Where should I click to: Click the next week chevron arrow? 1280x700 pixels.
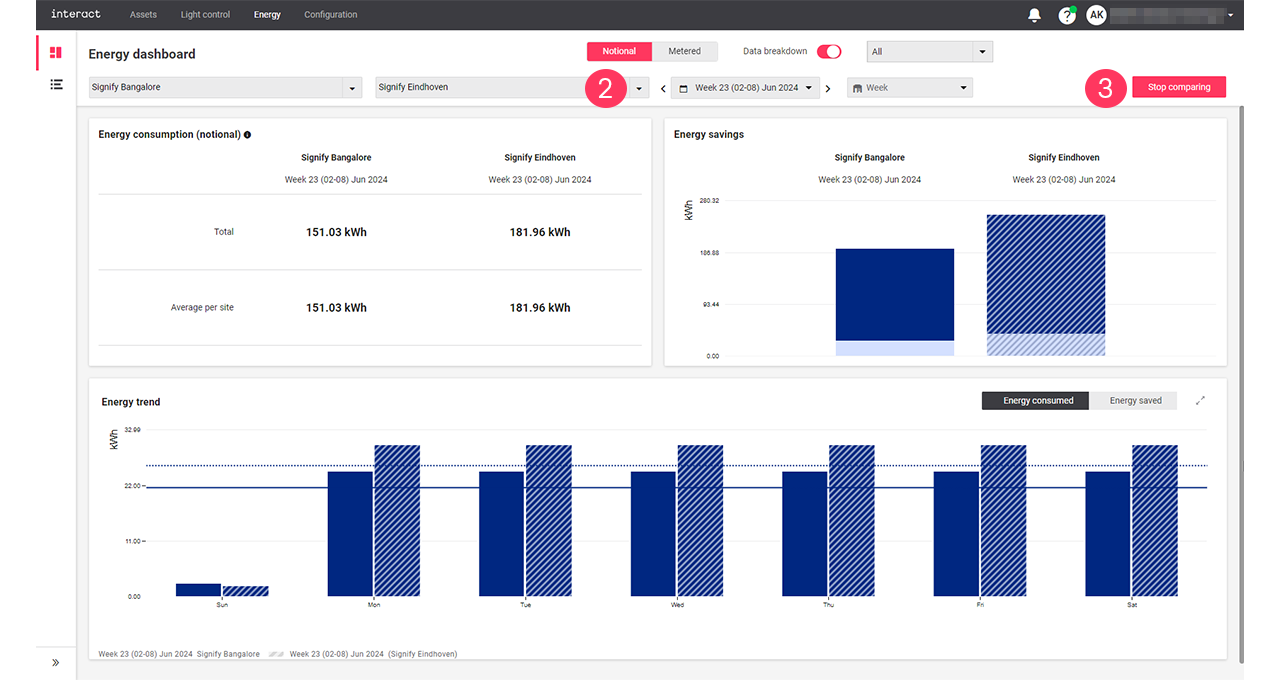pyautogui.click(x=828, y=87)
